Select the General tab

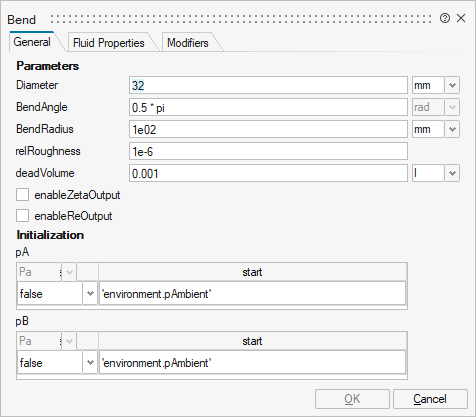[x=32, y=42]
